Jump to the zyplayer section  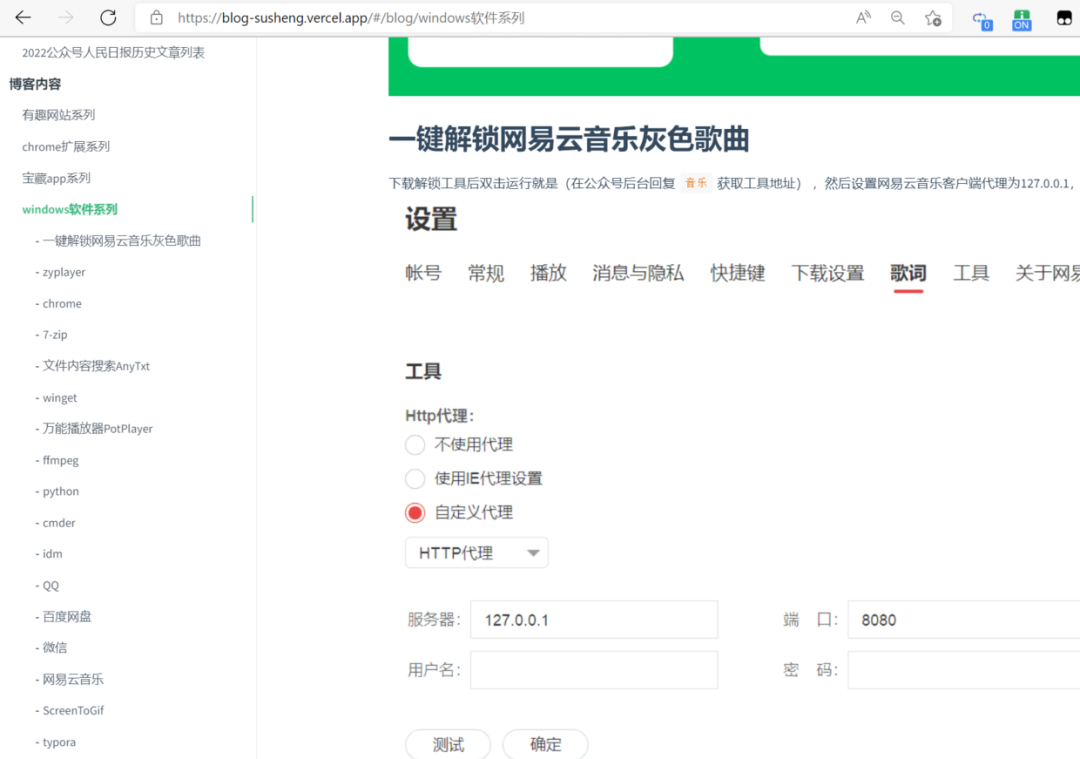click(x=64, y=272)
